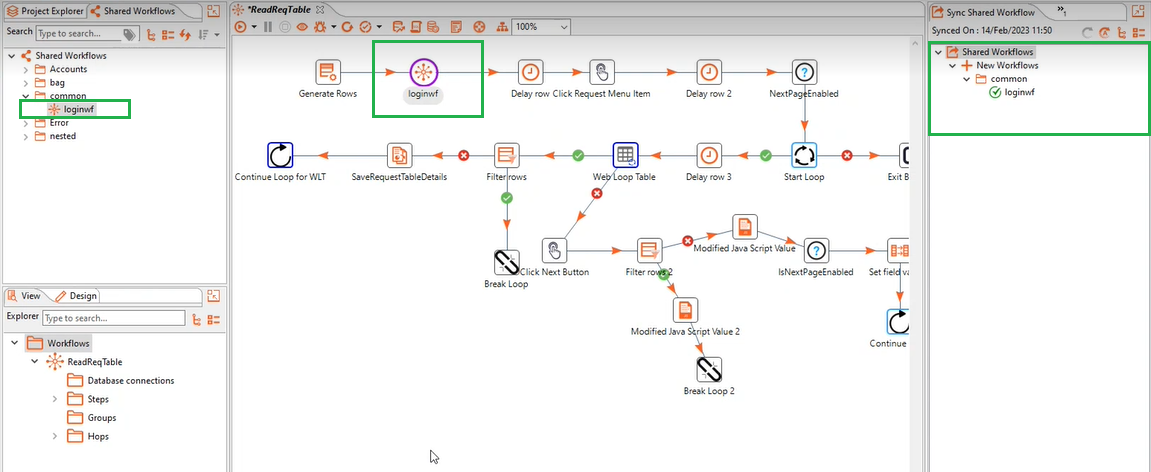
Task: Click the Break Loop step icon
Action: (506, 262)
